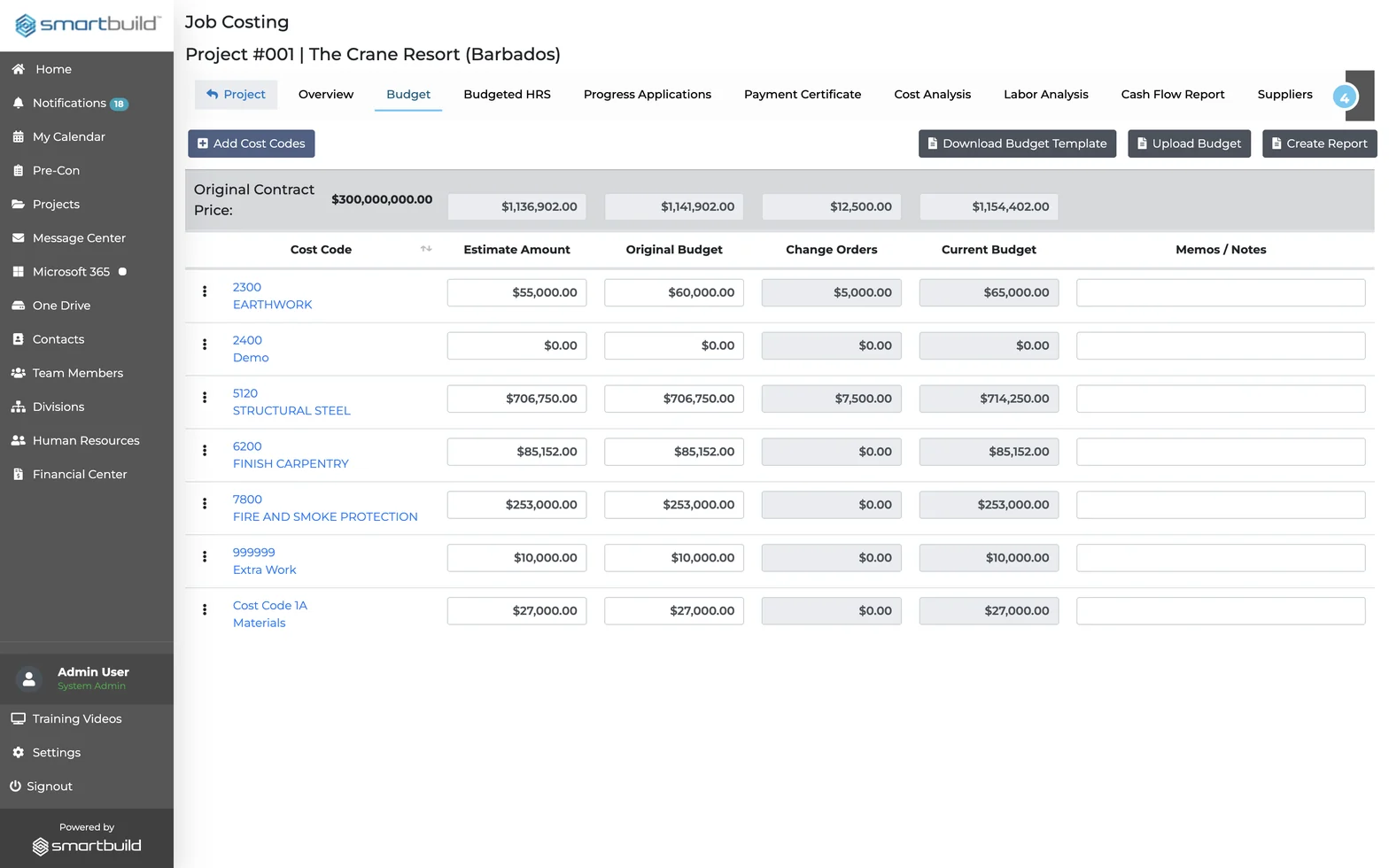This screenshot has width=1389, height=868.
Task: Click the Upload Budget button
Action: (1189, 143)
